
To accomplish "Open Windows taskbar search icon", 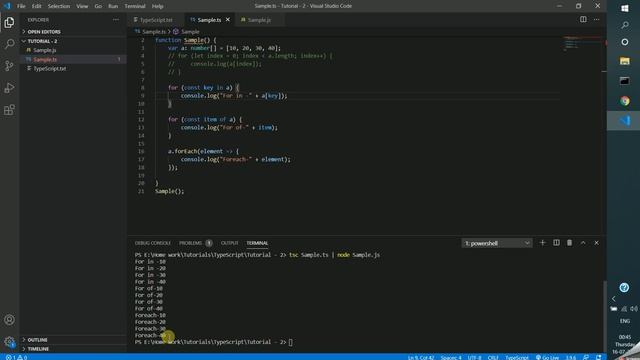I will click(x=624, y=25).
